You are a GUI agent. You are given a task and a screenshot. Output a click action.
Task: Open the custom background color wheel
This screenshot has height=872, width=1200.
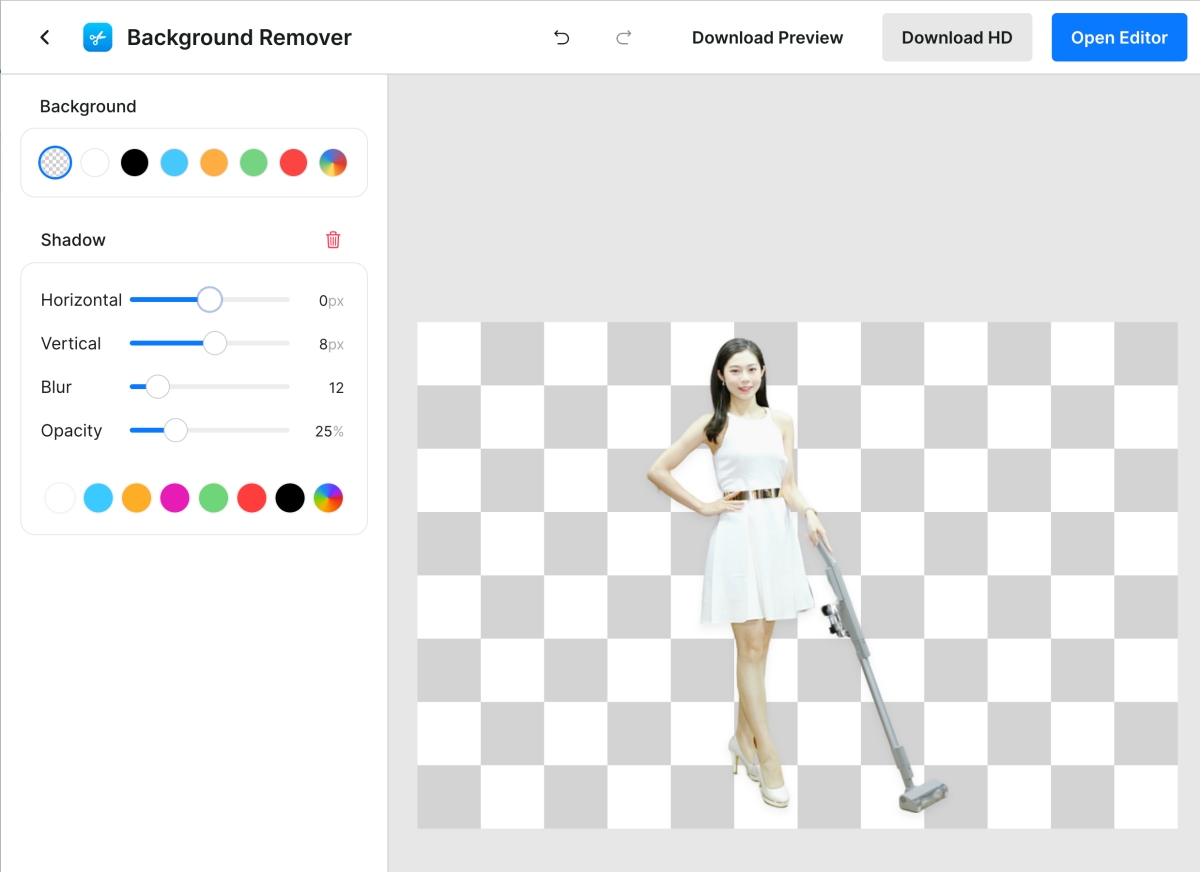[x=333, y=162]
